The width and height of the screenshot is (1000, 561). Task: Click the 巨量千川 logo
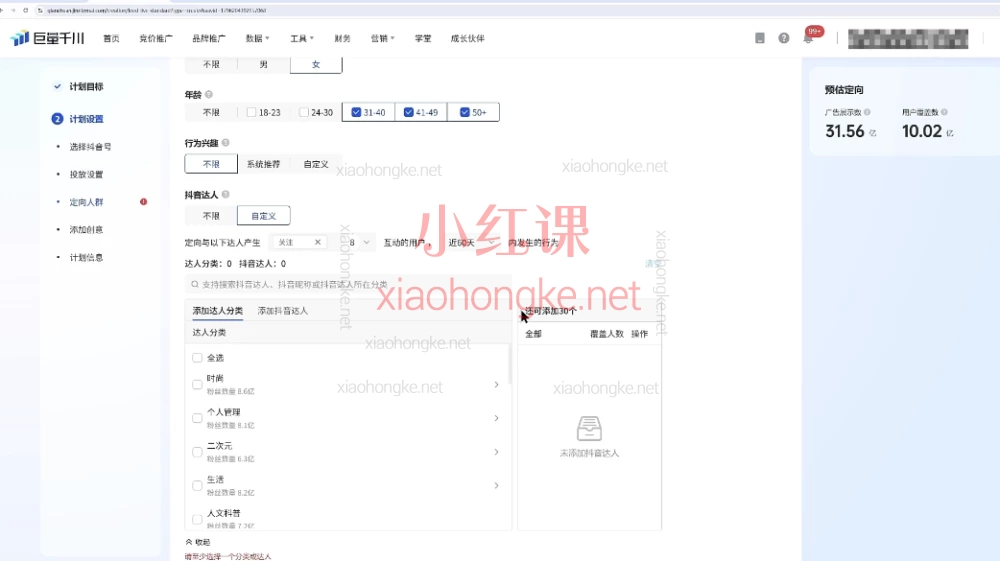(x=47, y=38)
